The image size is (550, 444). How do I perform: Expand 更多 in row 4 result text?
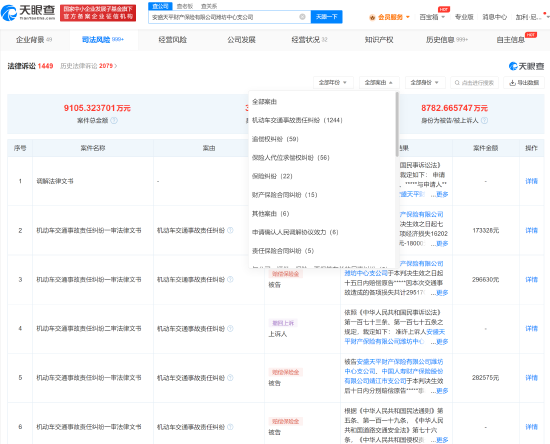(x=442, y=341)
